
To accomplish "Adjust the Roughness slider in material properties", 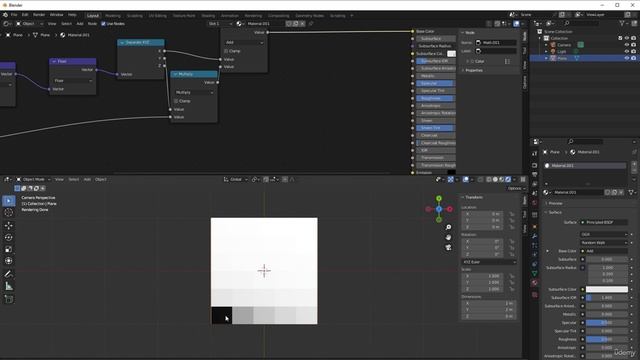I will pos(607,340).
